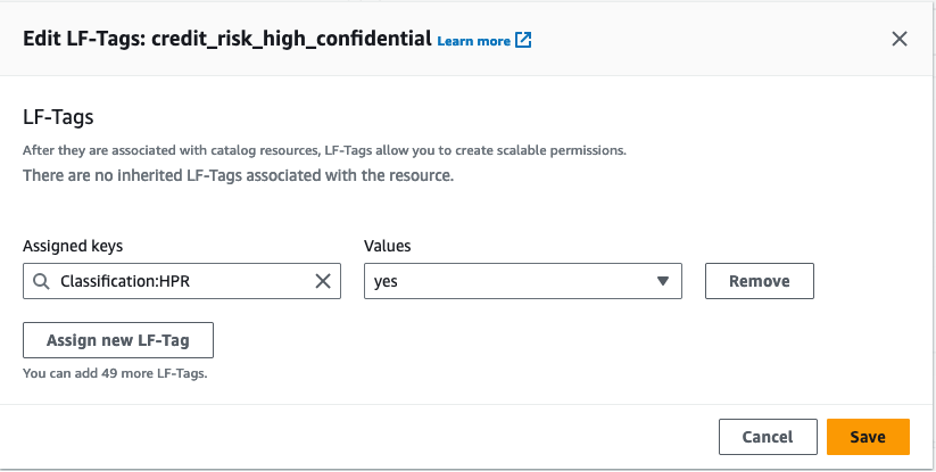Open the Learn more link

(x=474, y=41)
